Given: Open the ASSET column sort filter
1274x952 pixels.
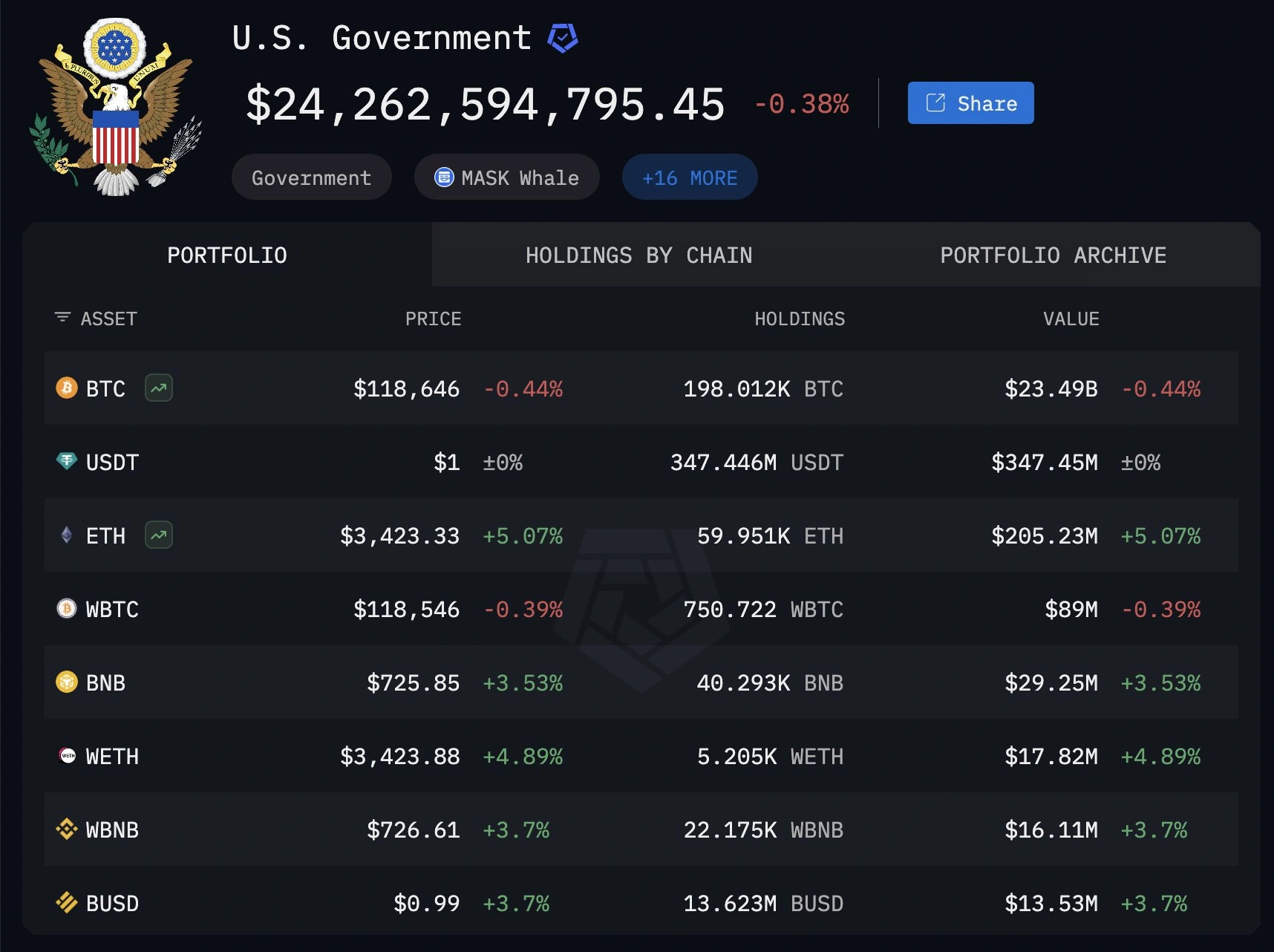Looking at the screenshot, I should (x=61, y=318).
